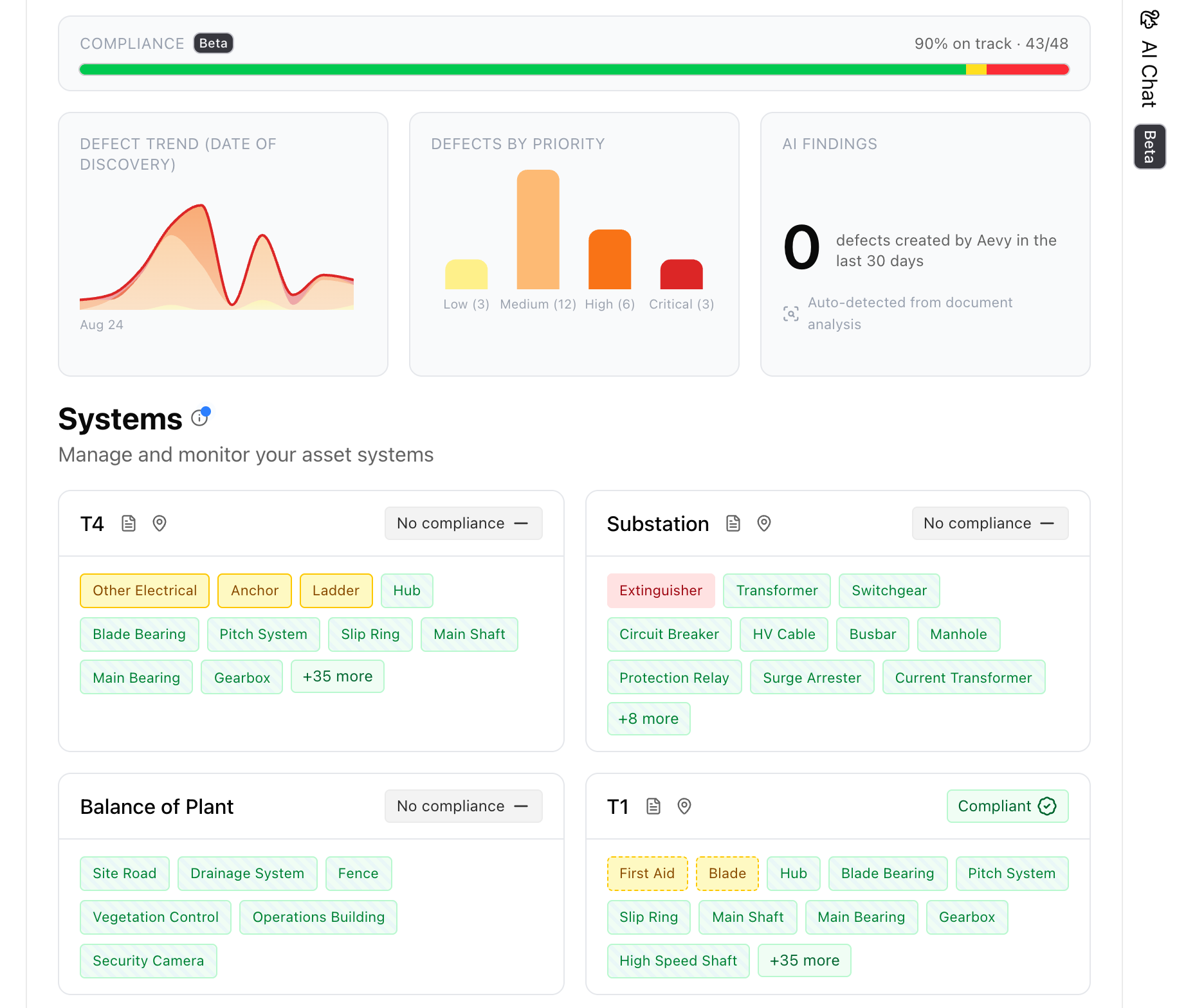1177x1008 pixels.
Task: Click the auto-detected scan icon in AI Findings
Action: tap(791, 314)
